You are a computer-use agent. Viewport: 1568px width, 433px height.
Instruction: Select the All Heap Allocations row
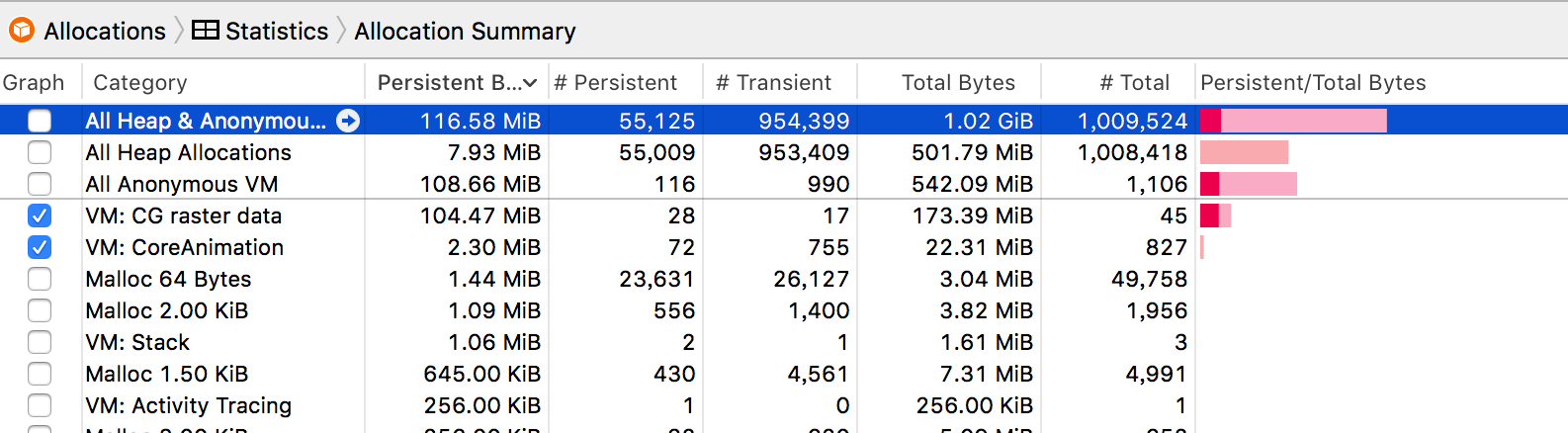tap(784, 152)
